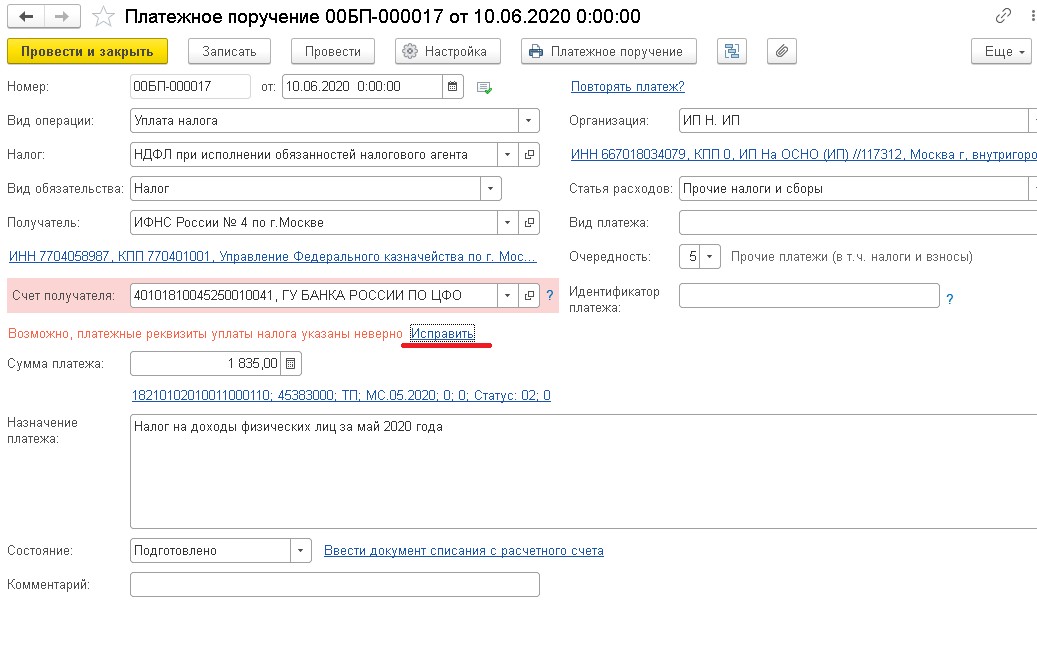Expand the Получатель dropdown
Viewport: 1037px width, 670px height.
coord(507,223)
